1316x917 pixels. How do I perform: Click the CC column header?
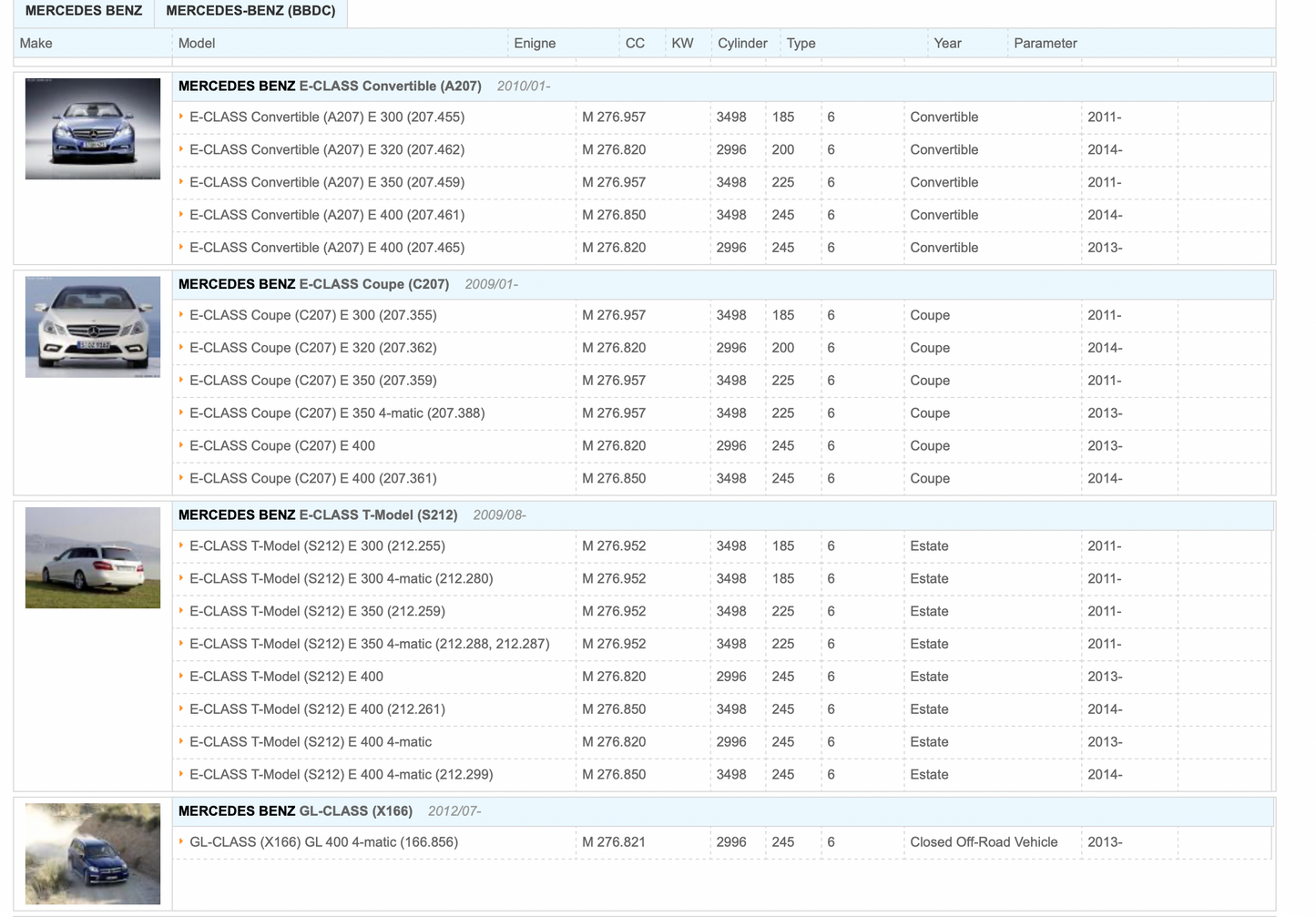[x=635, y=44]
